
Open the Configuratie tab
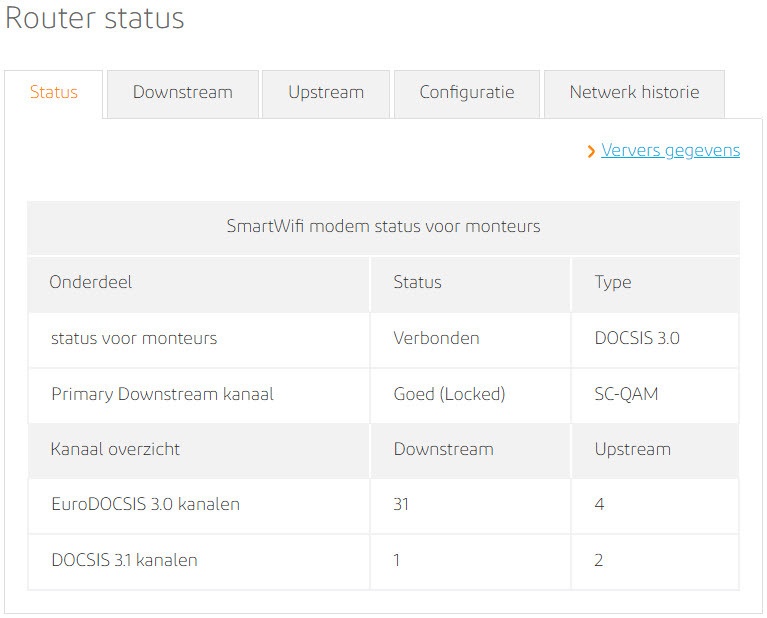(x=467, y=93)
